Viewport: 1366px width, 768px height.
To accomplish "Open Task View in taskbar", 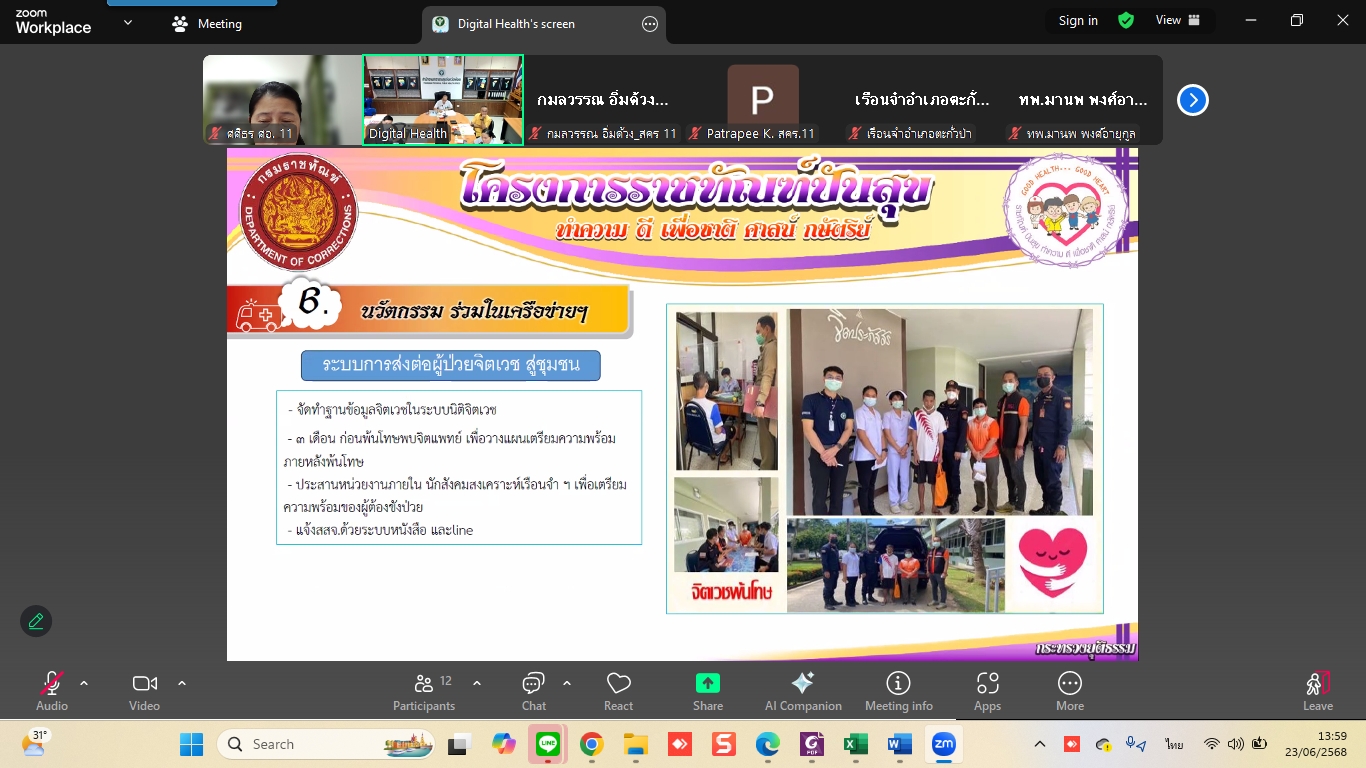I will point(459,744).
